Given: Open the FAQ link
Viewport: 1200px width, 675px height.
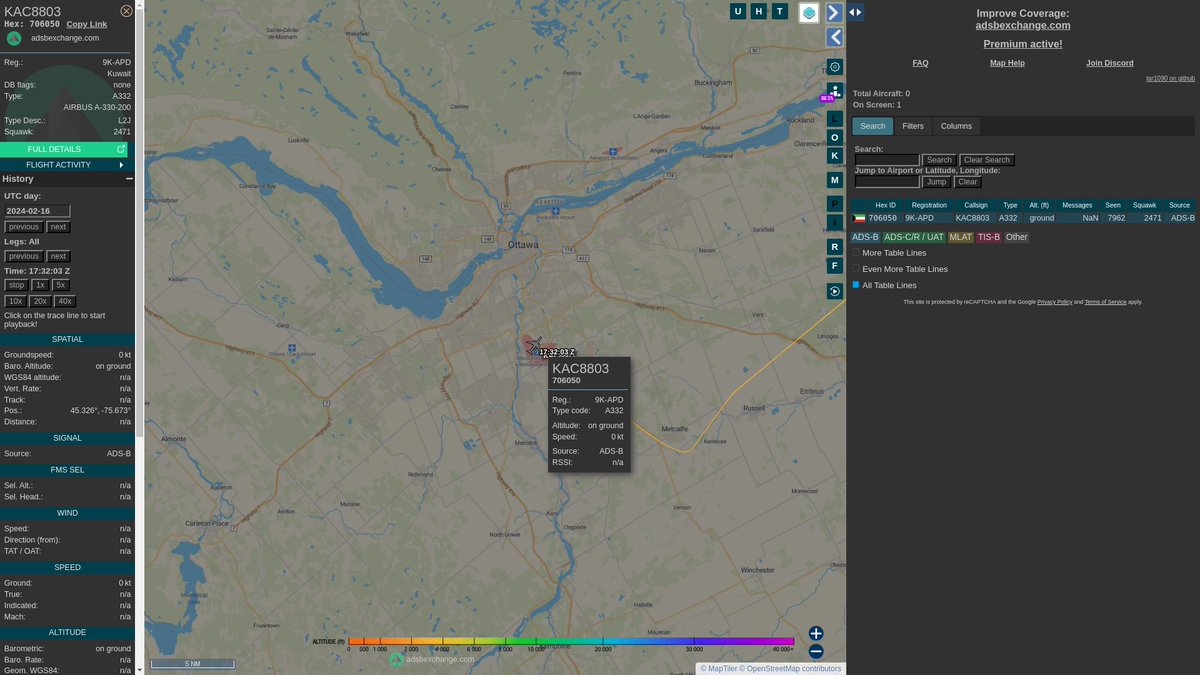Looking at the screenshot, I should 919,62.
